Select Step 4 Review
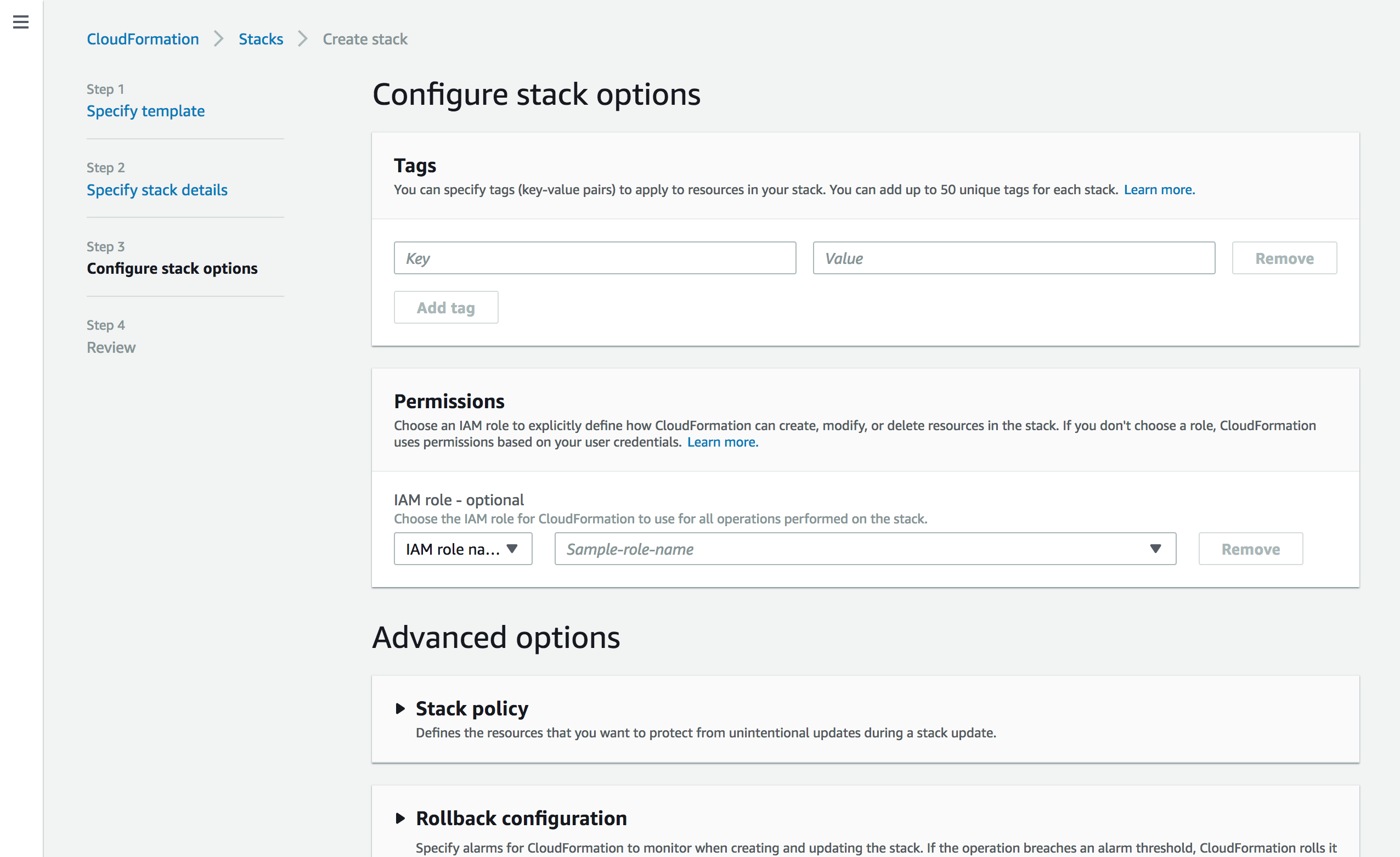The height and width of the screenshot is (857, 1400). coord(111,347)
